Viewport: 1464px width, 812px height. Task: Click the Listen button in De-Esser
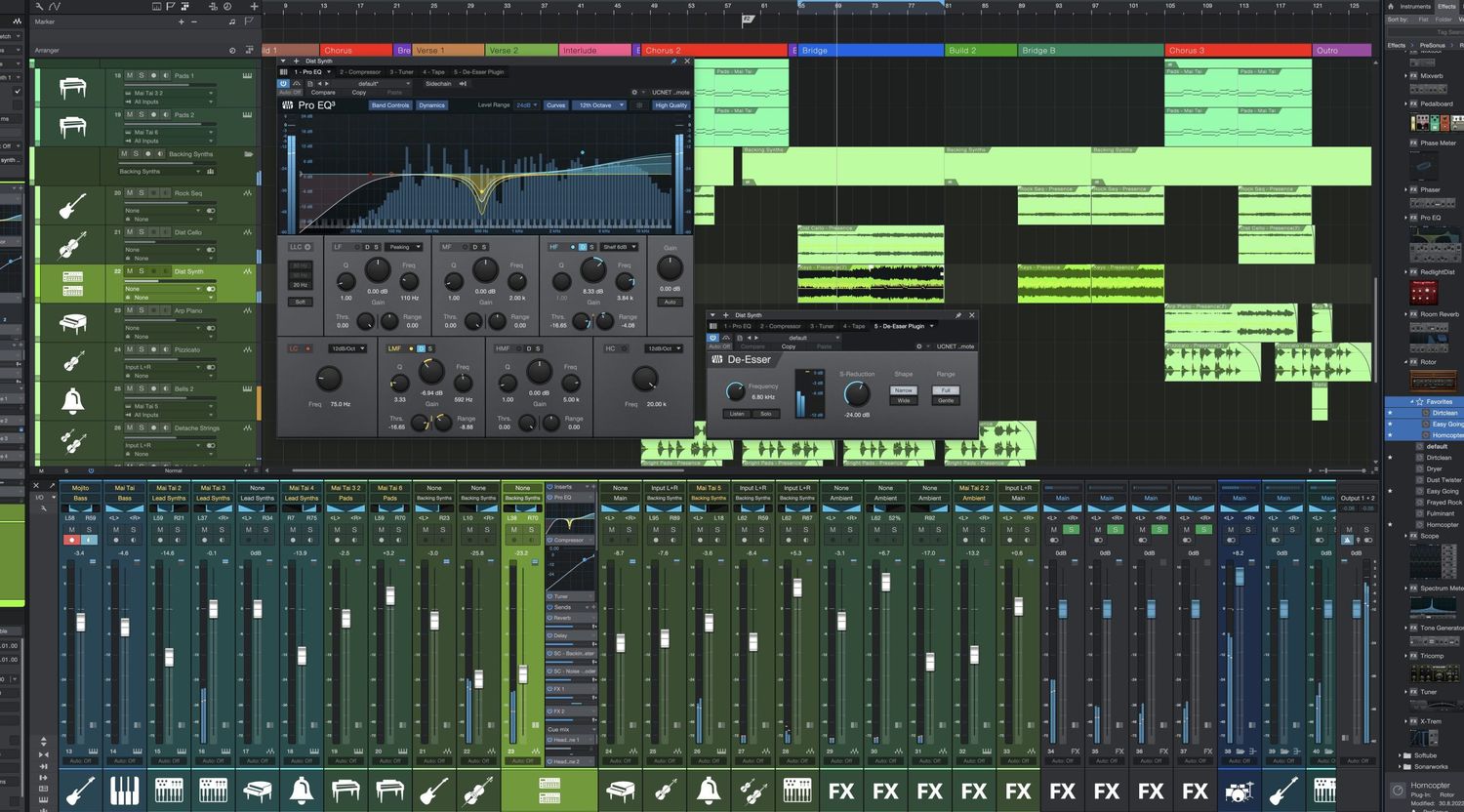[x=737, y=414]
